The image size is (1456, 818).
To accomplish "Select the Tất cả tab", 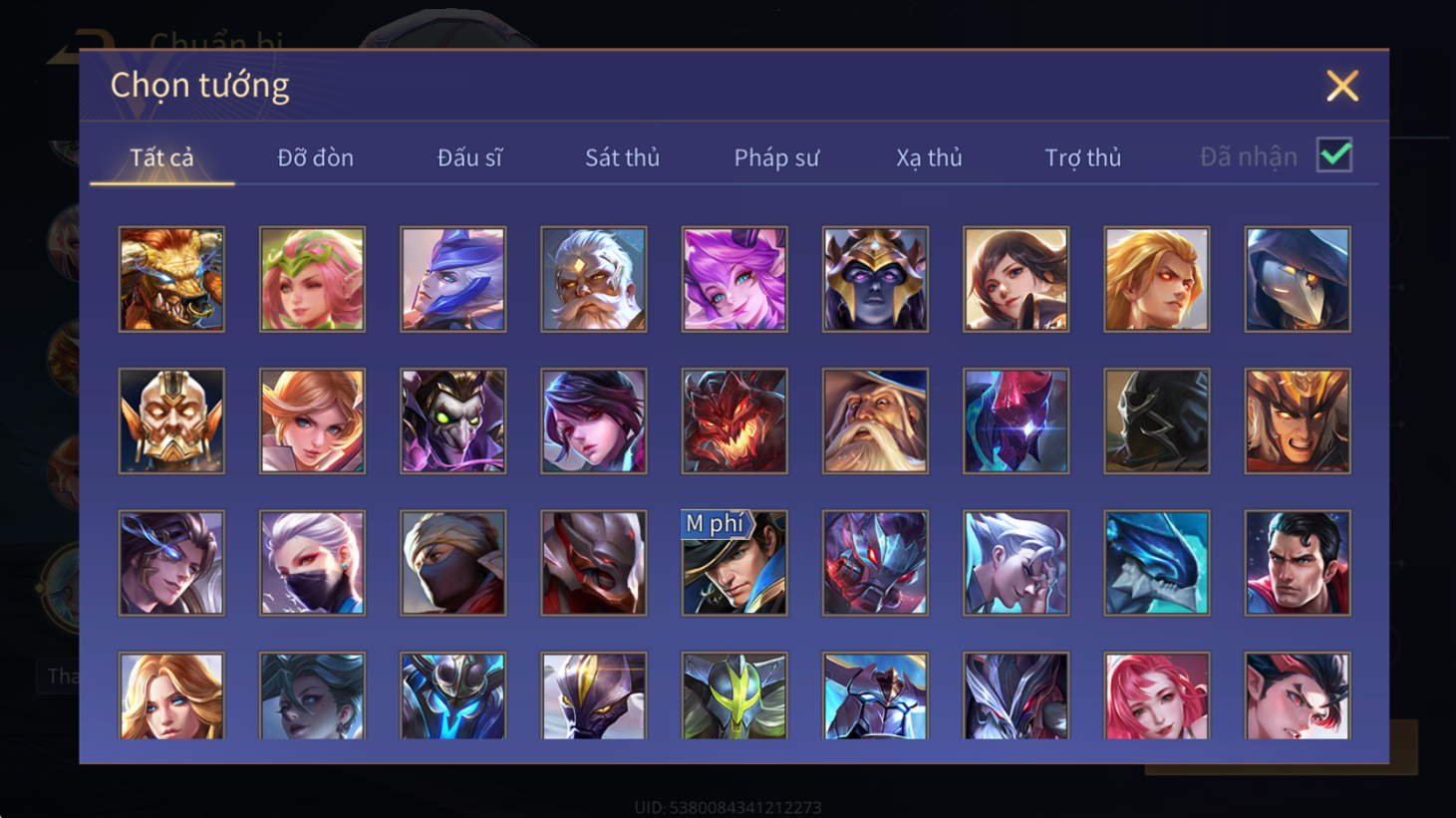I will pos(161,157).
